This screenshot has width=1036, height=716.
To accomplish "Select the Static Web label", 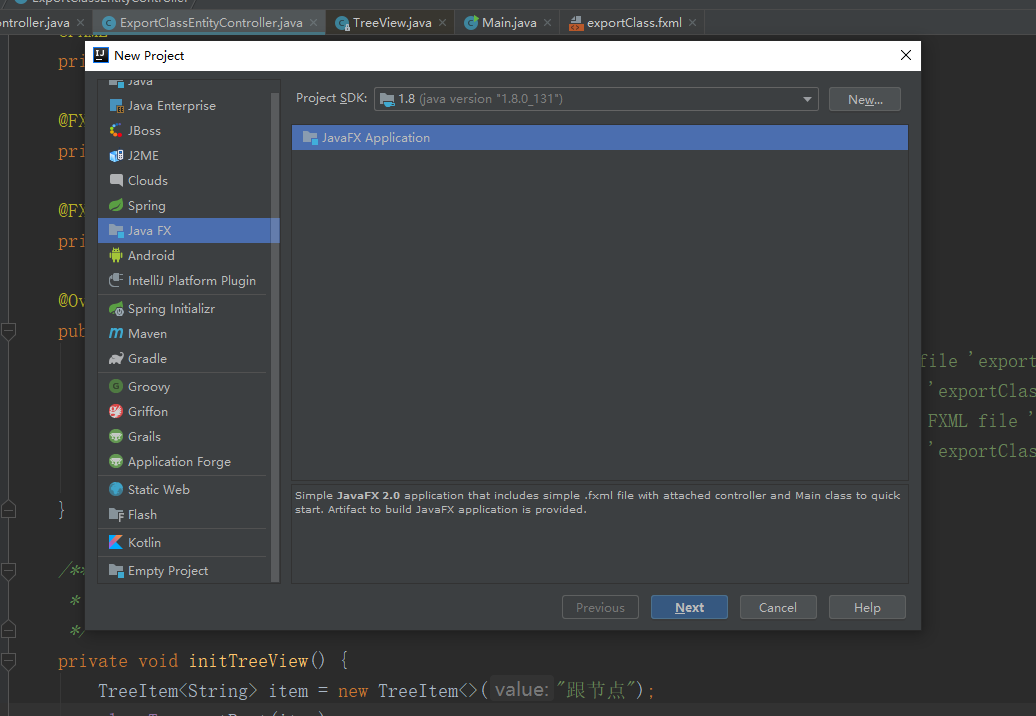I will 159,489.
